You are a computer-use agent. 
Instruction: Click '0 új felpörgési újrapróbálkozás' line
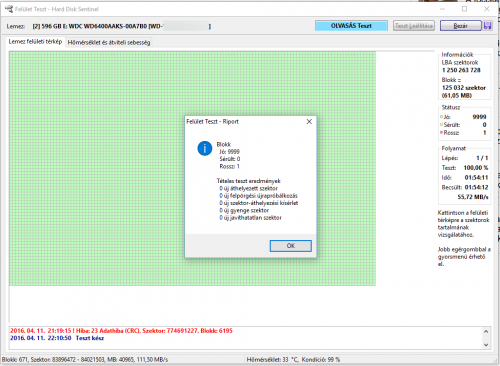click(x=258, y=196)
